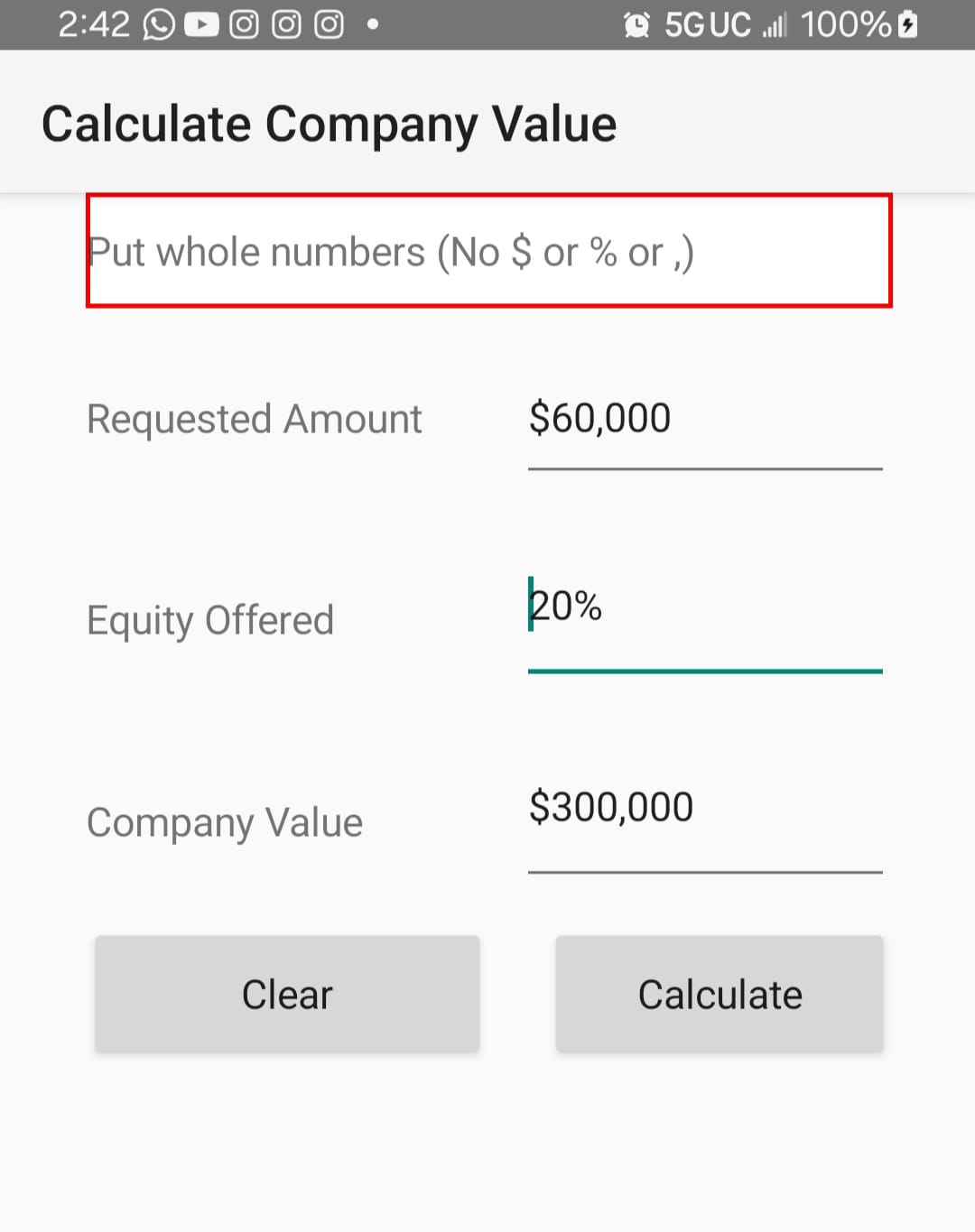Tap the signal strength bars icon

click(775, 25)
